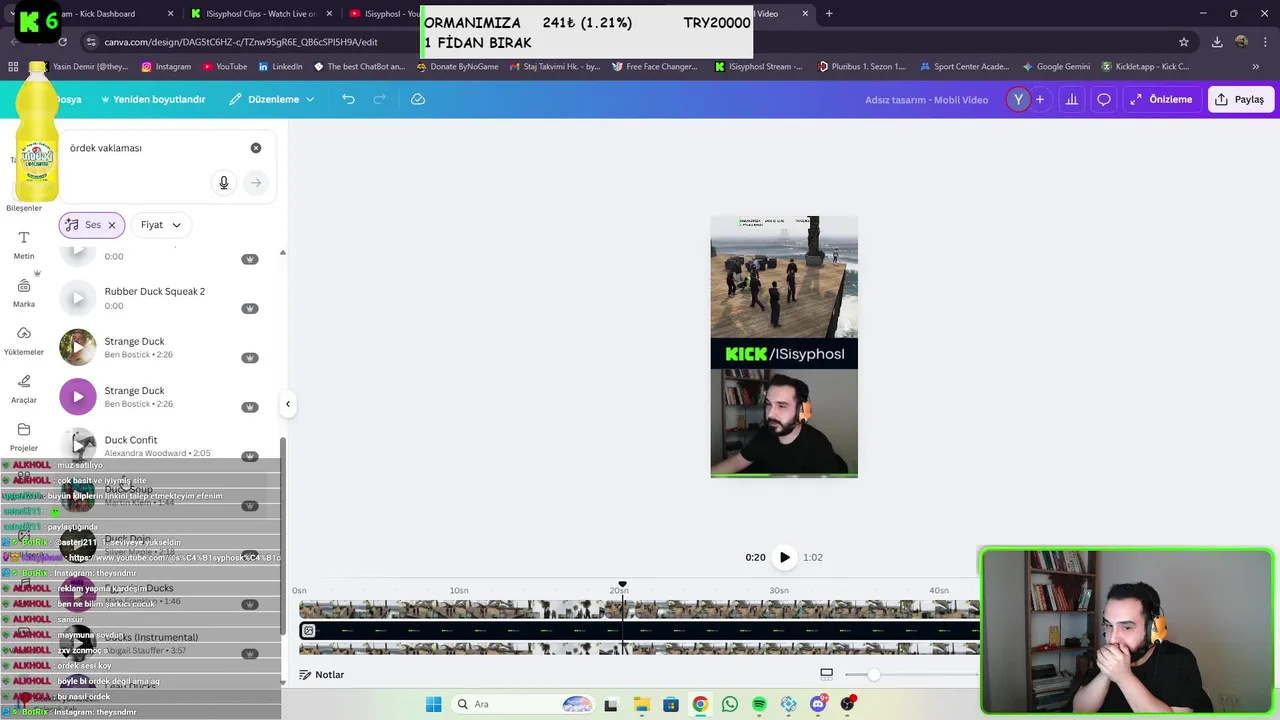Viewport: 1280px width, 720px height.
Task: Play first Strange Duck track preview
Action: [78, 347]
